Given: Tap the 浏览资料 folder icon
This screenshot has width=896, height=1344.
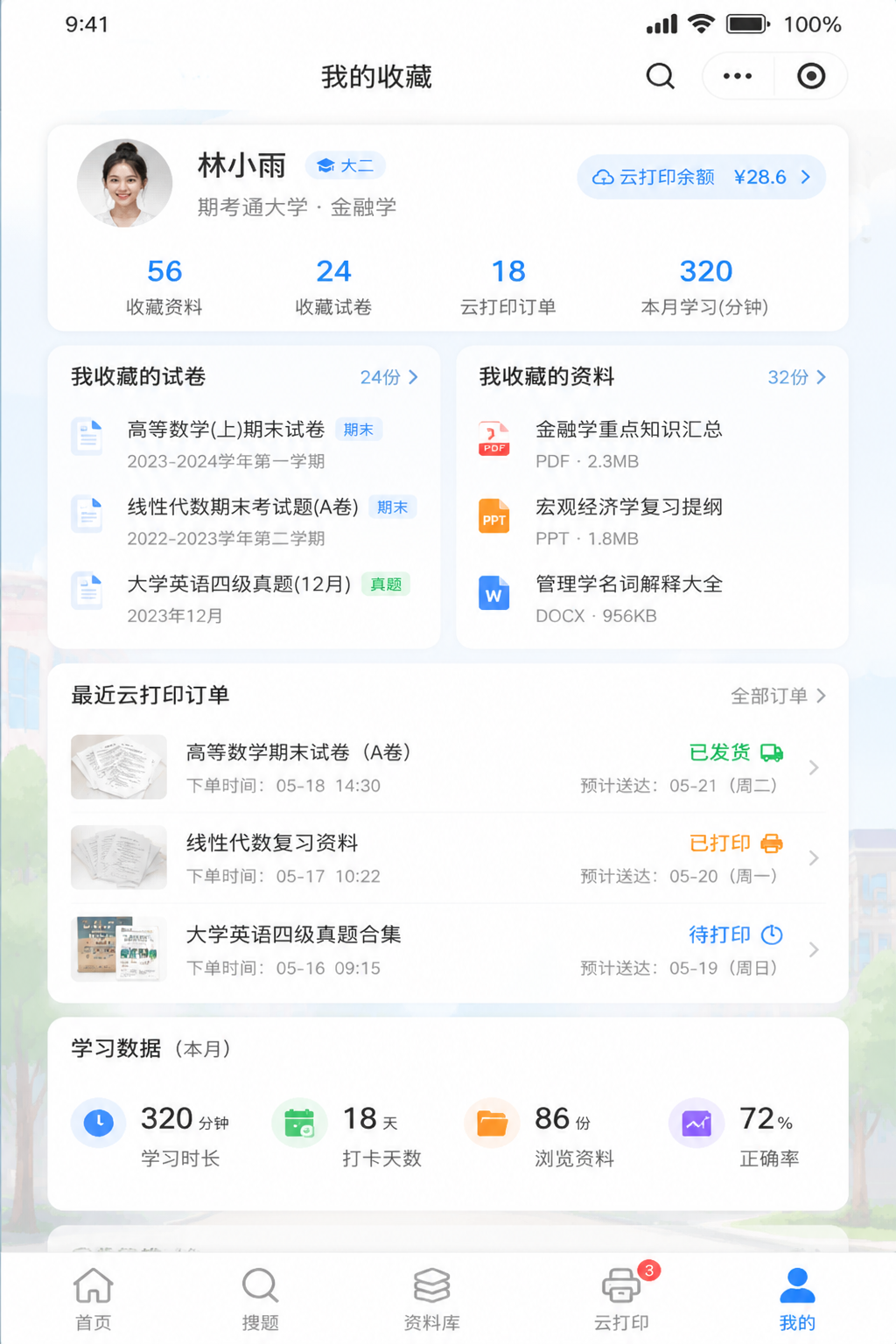Looking at the screenshot, I should point(492,1123).
